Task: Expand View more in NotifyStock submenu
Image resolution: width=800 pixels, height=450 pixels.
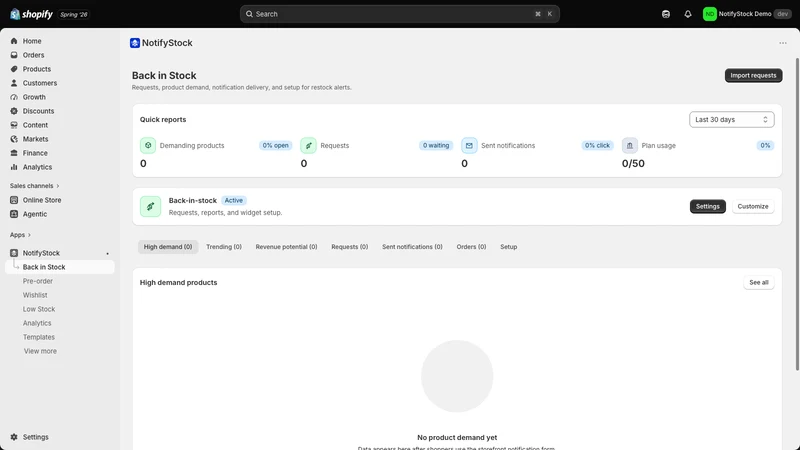Action: (40, 351)
